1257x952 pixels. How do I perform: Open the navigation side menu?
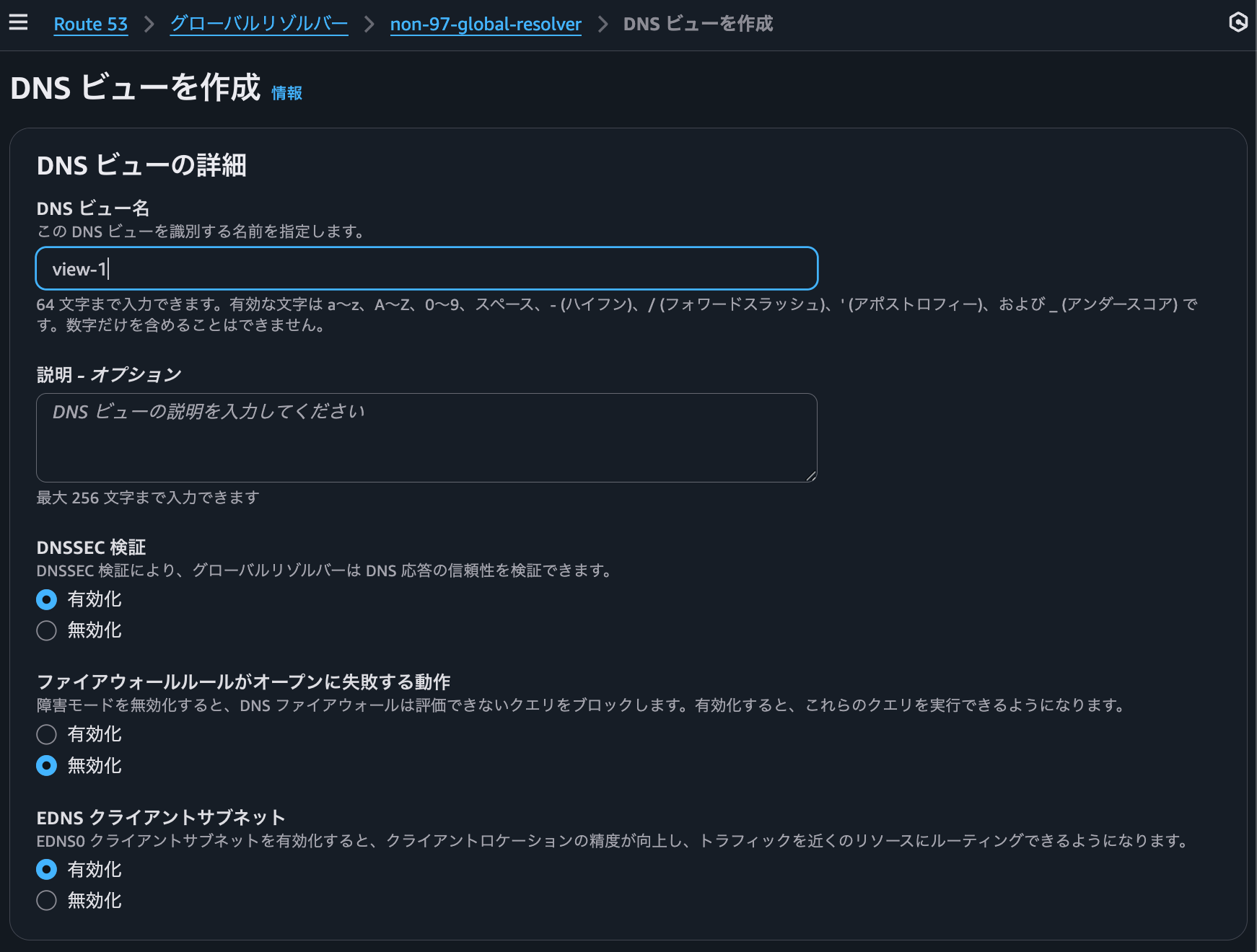(17, 22)
